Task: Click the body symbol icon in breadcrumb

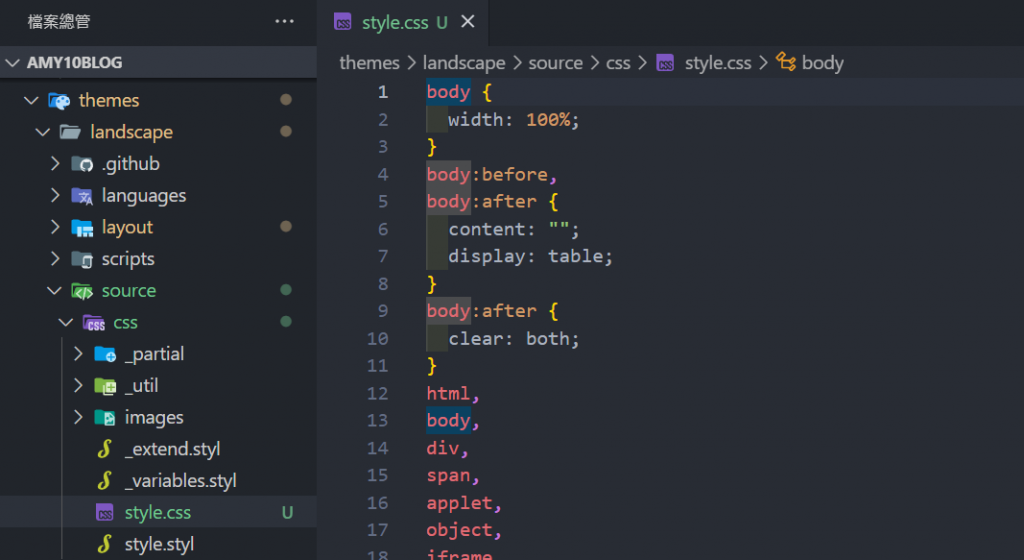Action: [786, 63]
